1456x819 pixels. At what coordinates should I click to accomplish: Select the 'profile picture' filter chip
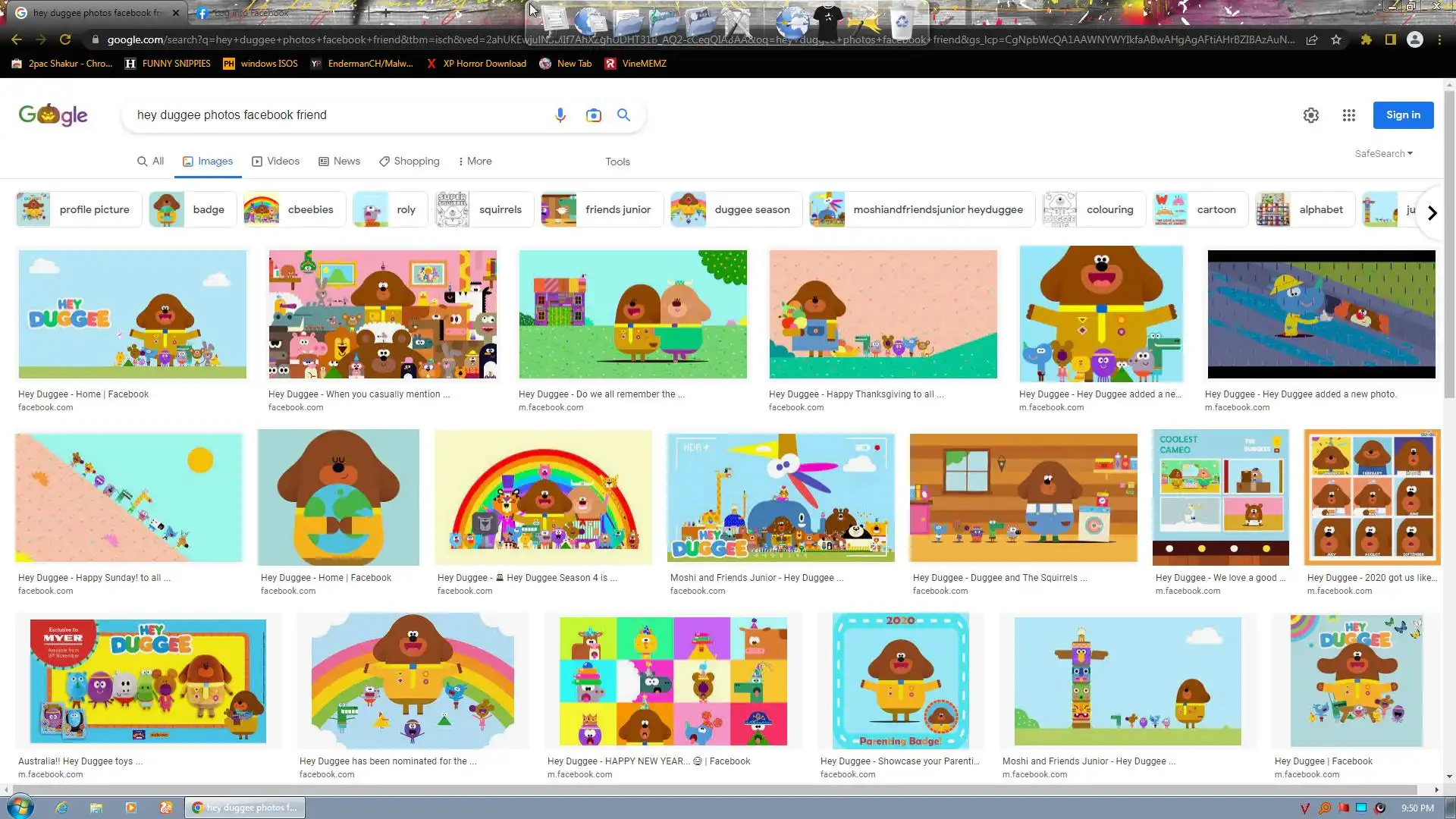(x=79, y=209)
